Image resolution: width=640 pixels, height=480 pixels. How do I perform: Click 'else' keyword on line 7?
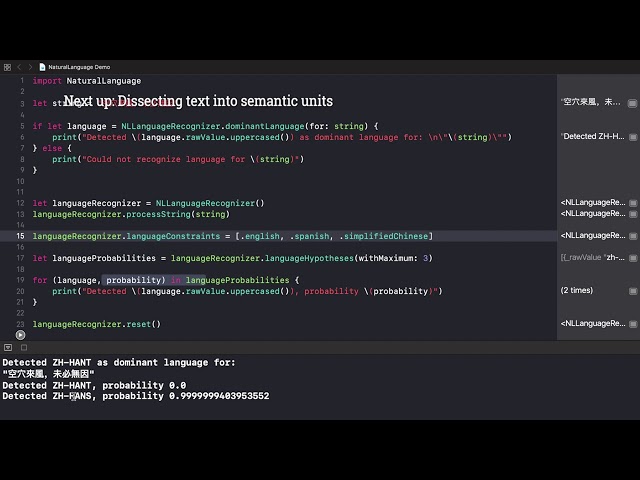click(x=52, y=148)
